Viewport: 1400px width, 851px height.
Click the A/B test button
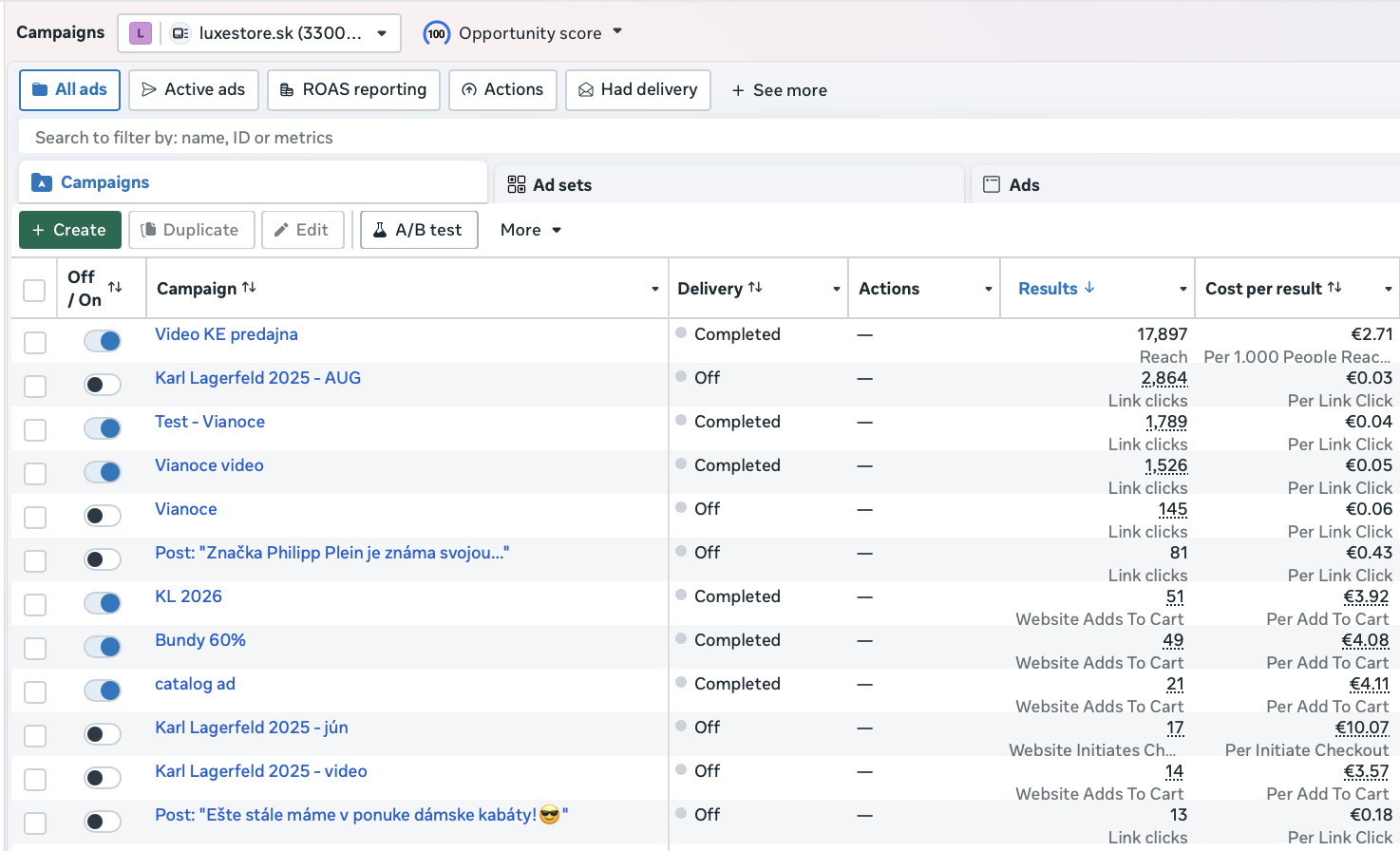pyautogui.click(x=419, y=230)
